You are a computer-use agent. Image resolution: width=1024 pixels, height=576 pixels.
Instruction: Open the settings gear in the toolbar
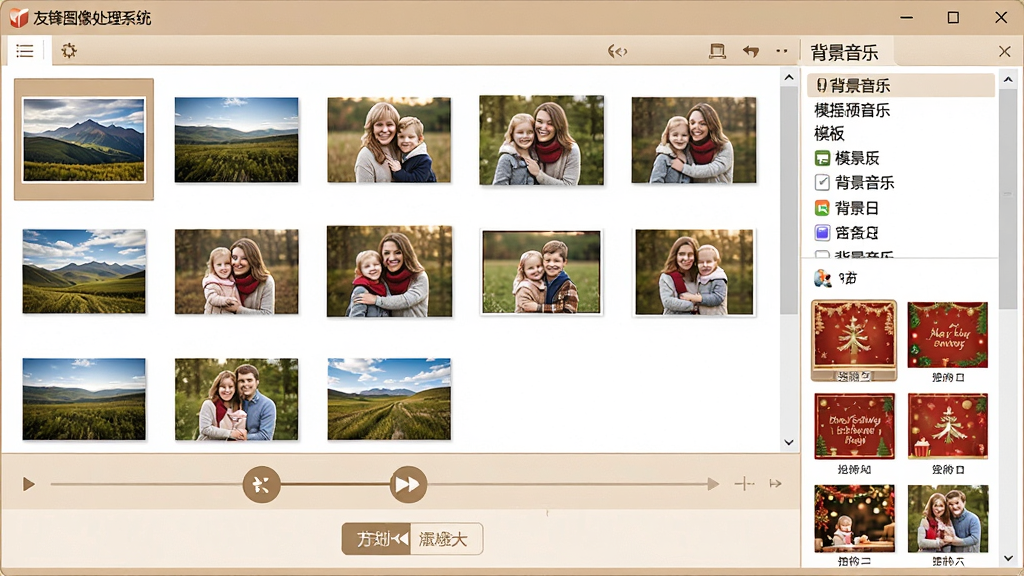coord(69,51)
